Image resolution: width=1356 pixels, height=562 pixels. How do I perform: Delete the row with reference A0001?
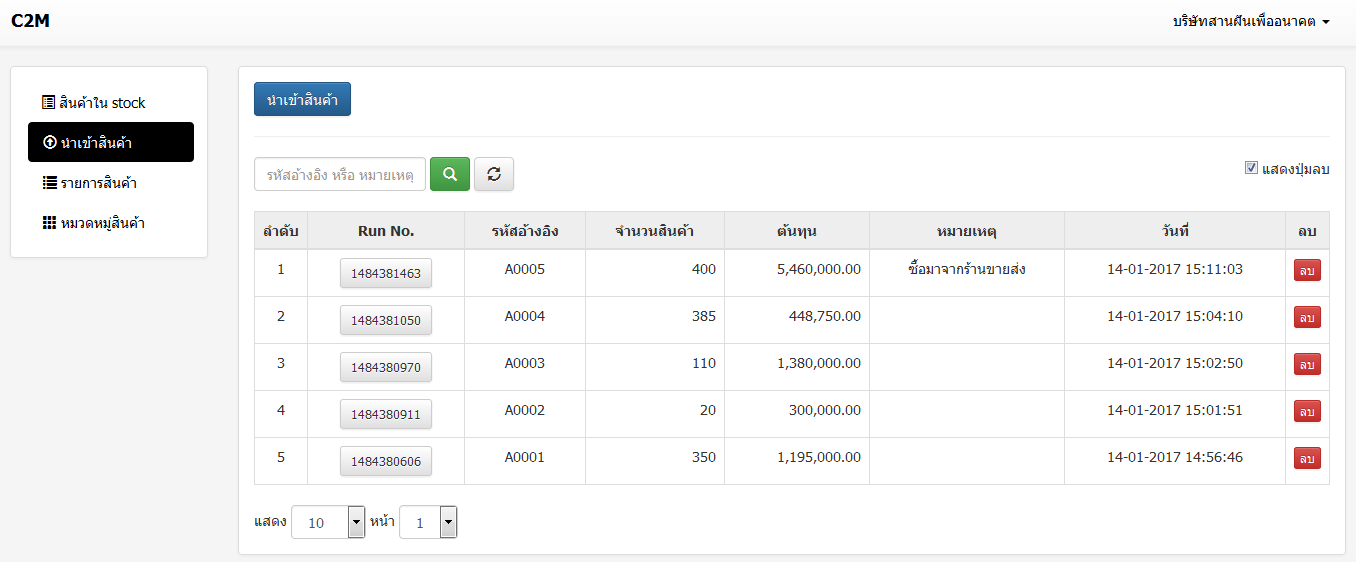tap(1307, 459)
